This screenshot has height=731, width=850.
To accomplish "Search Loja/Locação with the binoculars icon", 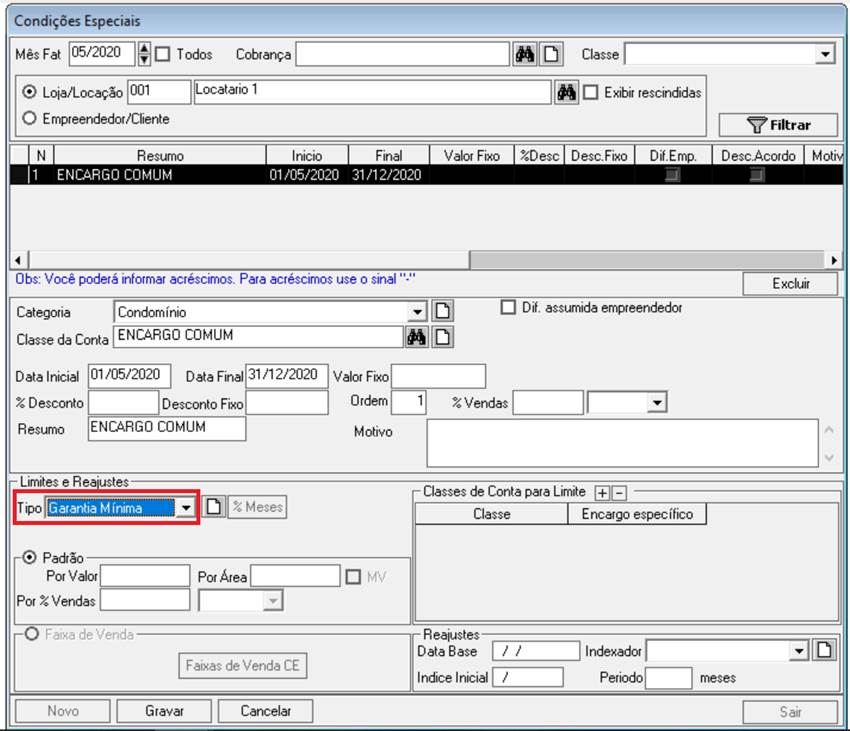I will pyautogui.click(x=566, y=93).
